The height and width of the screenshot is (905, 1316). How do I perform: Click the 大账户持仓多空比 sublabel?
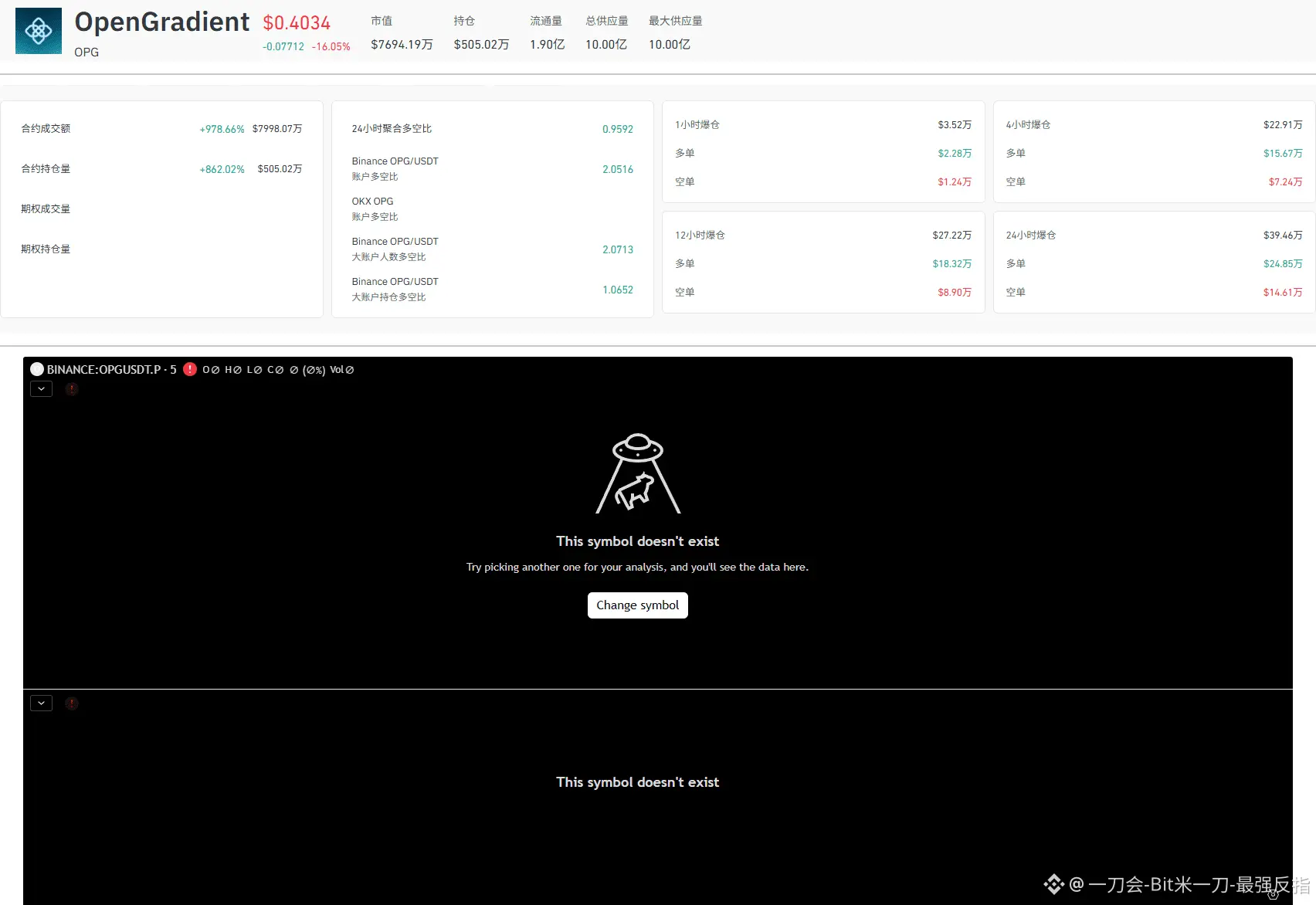tap(389, 297)
